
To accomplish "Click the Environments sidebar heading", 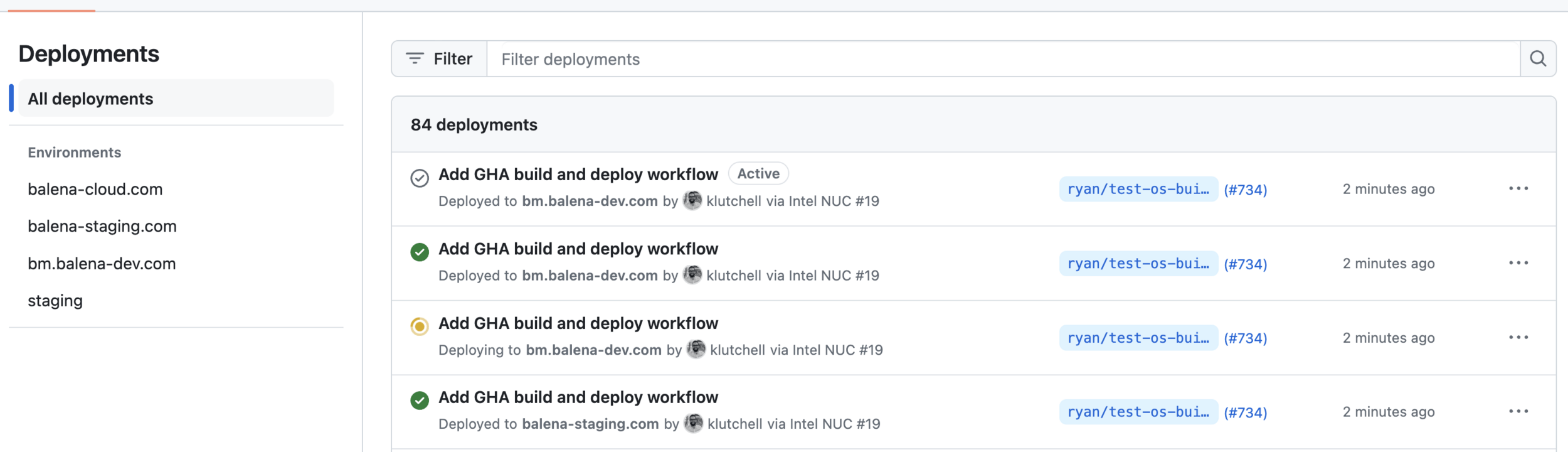I will 75,153.
